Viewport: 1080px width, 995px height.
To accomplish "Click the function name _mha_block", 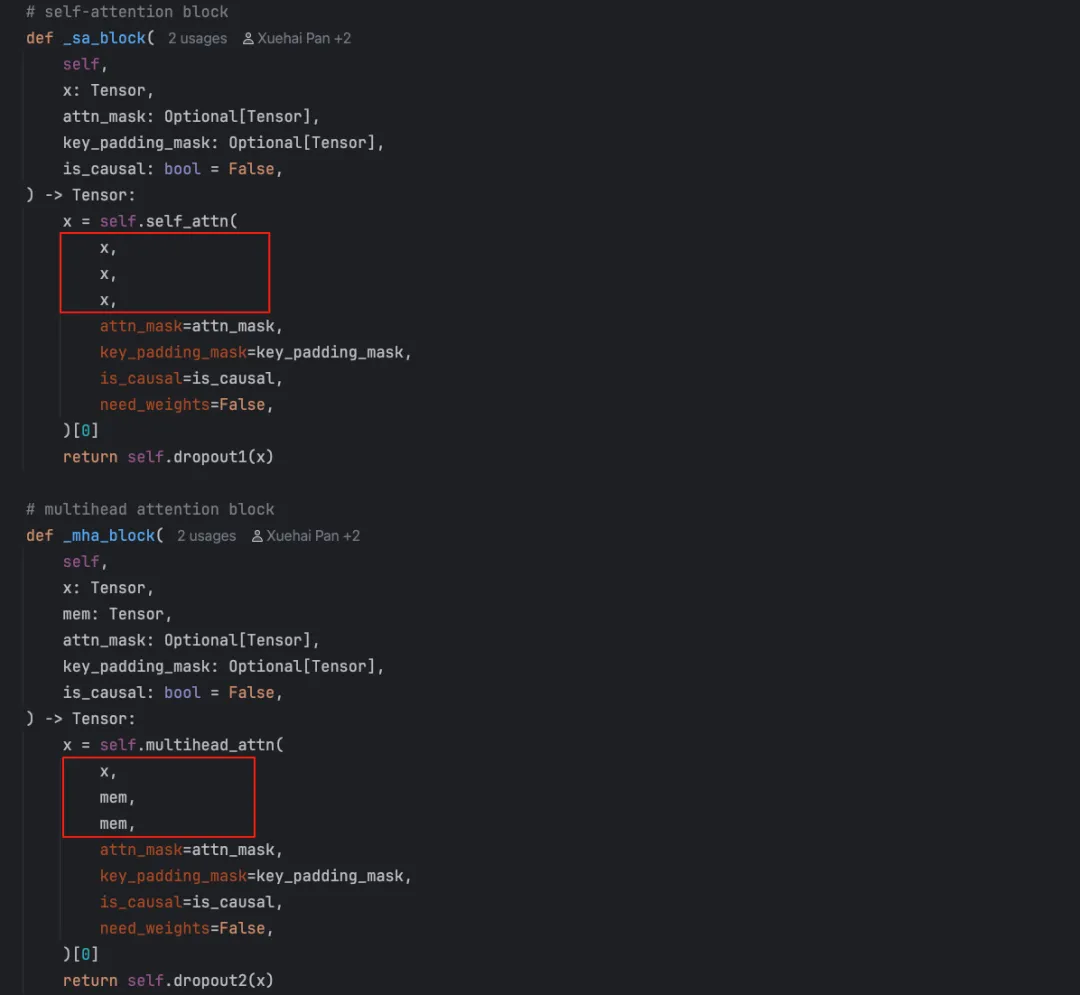I will (109, 536).
